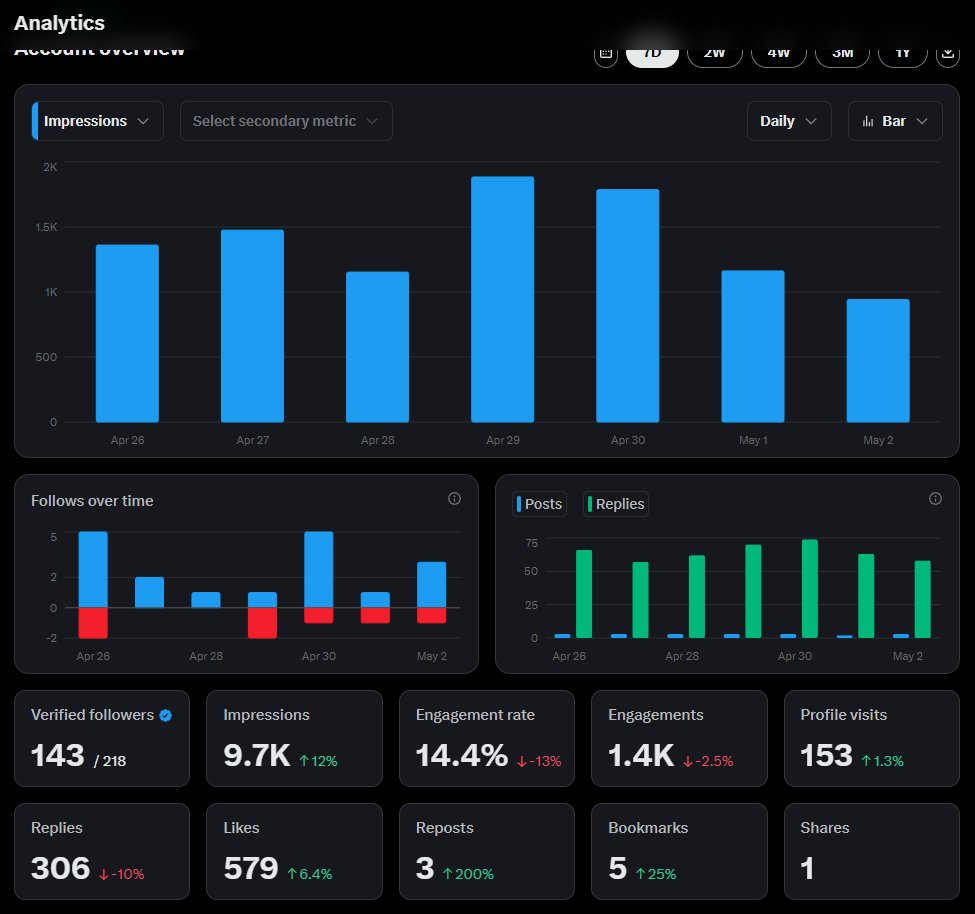The image size is (975, 914).
Task: Click the Apr 26 impressions bar
Action: (x=127, y=334)
